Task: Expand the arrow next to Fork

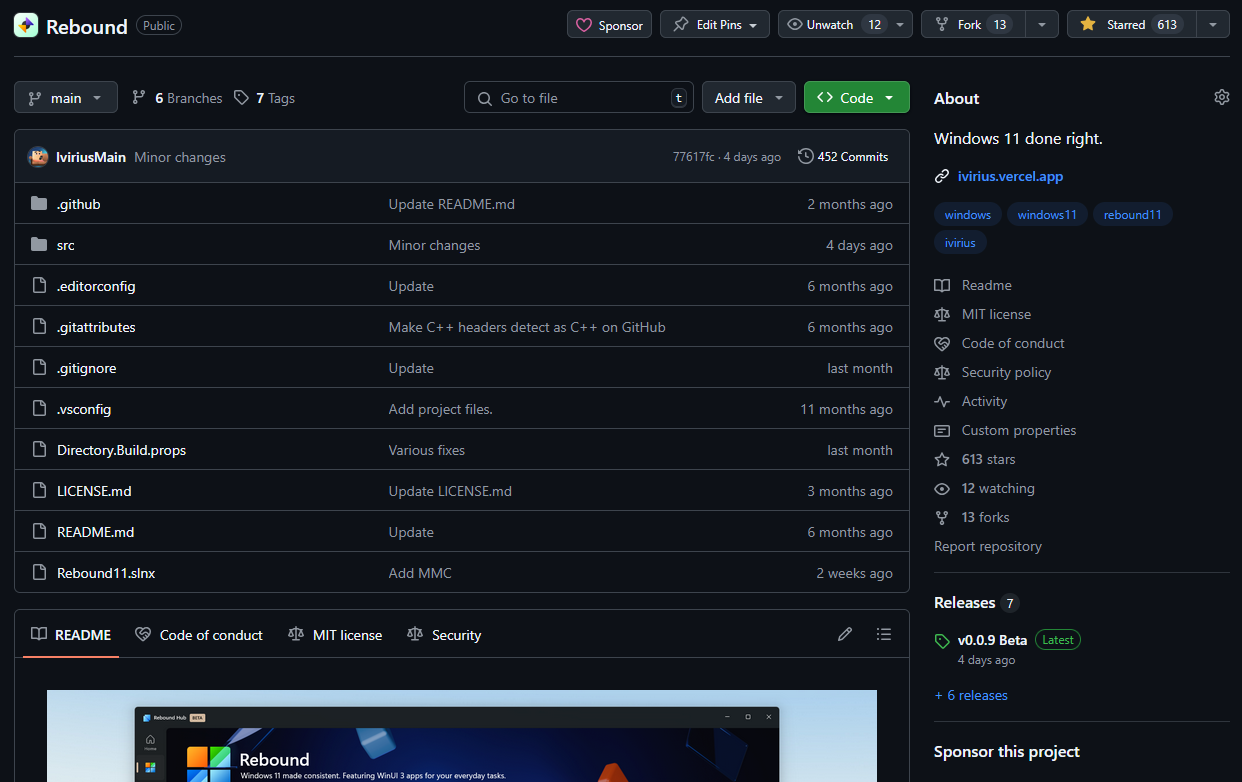Action: 1043,24
